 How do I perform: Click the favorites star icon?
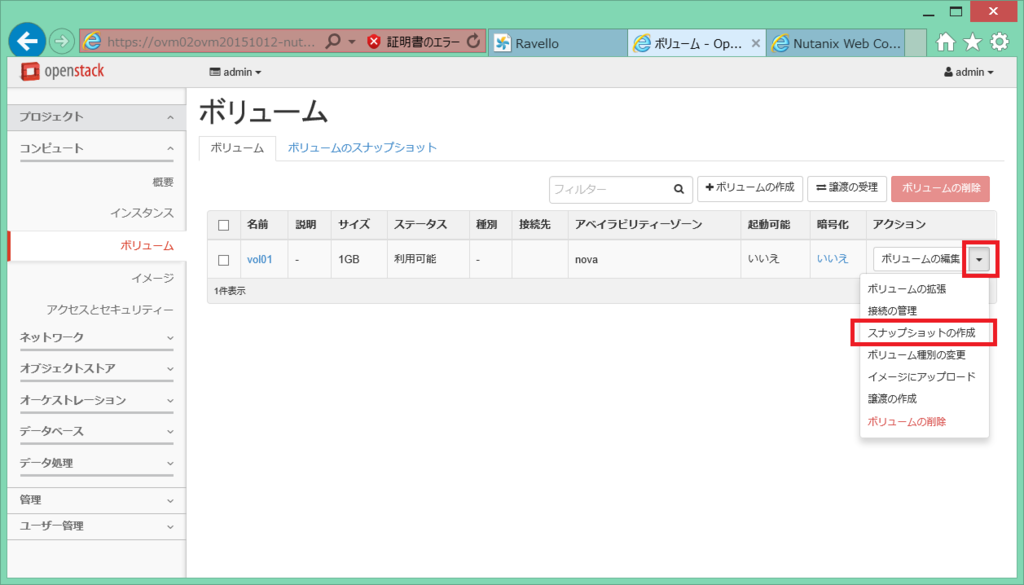(971, 41)
